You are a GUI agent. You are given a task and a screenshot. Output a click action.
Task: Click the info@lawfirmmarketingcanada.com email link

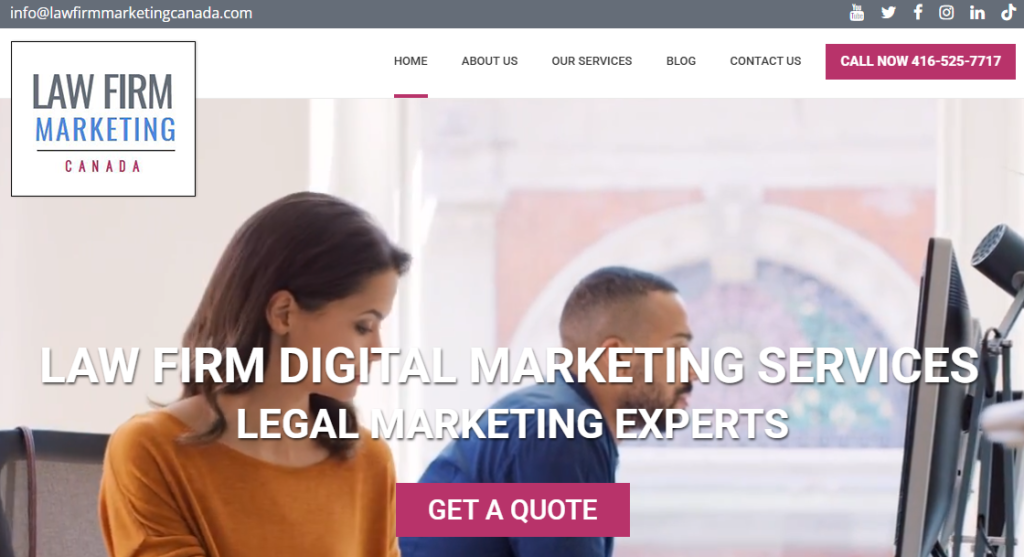(131, 13)
